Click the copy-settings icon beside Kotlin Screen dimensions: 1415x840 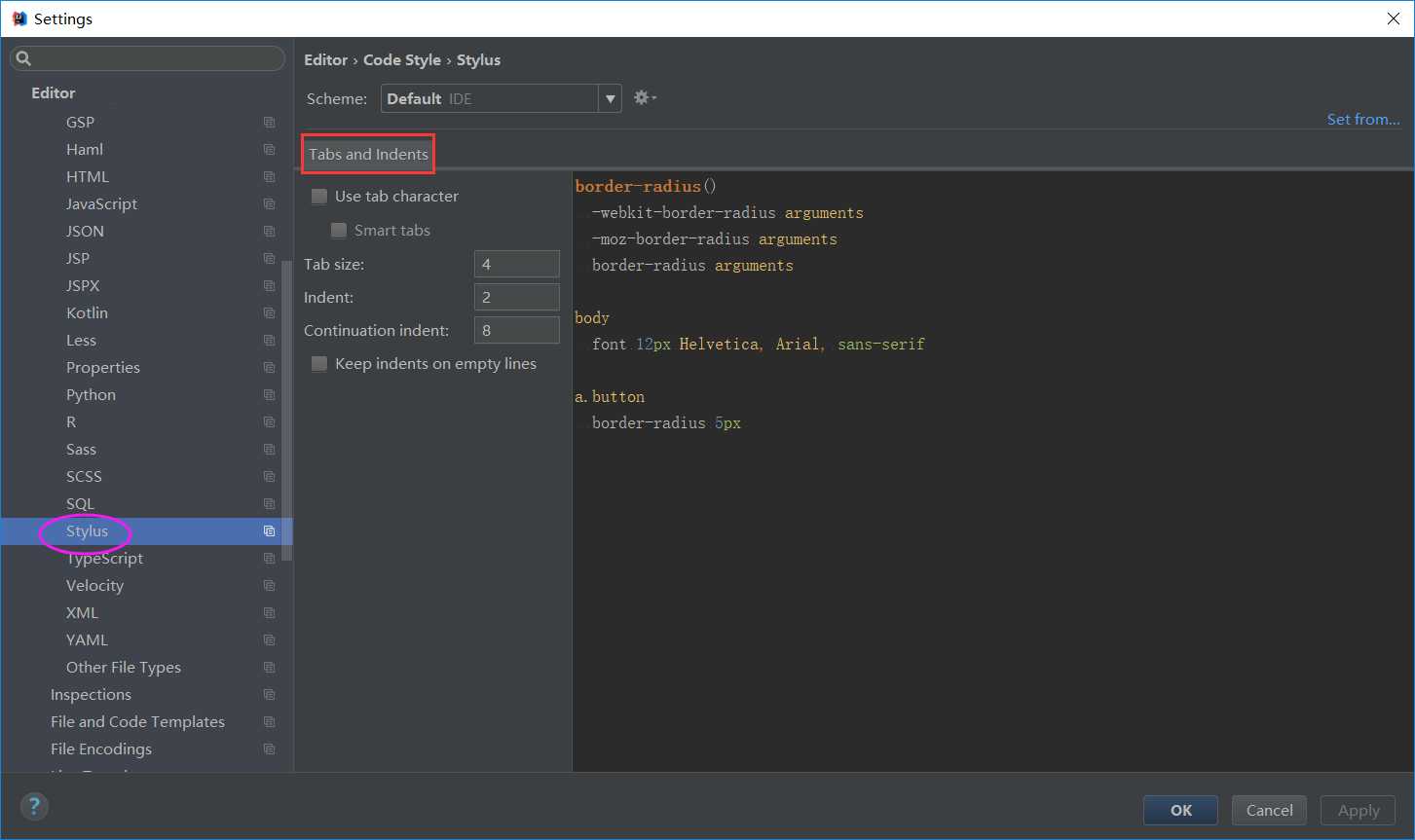tap(269, 313)
